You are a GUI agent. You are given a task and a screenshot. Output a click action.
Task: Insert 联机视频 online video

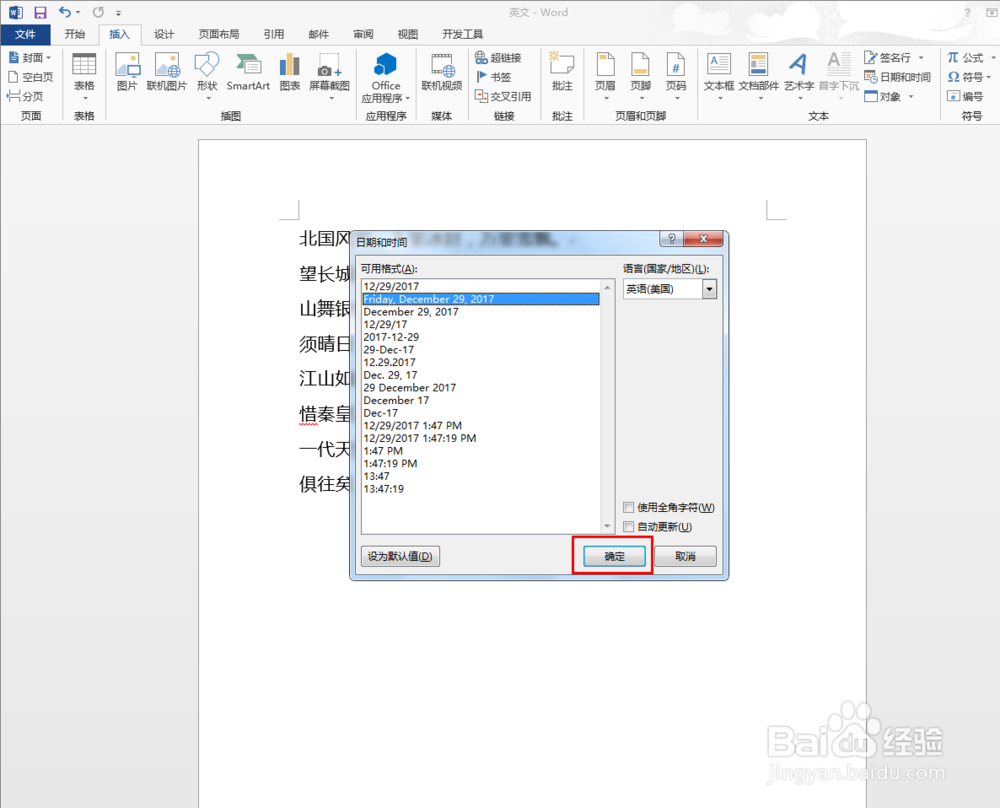point(442,72)
